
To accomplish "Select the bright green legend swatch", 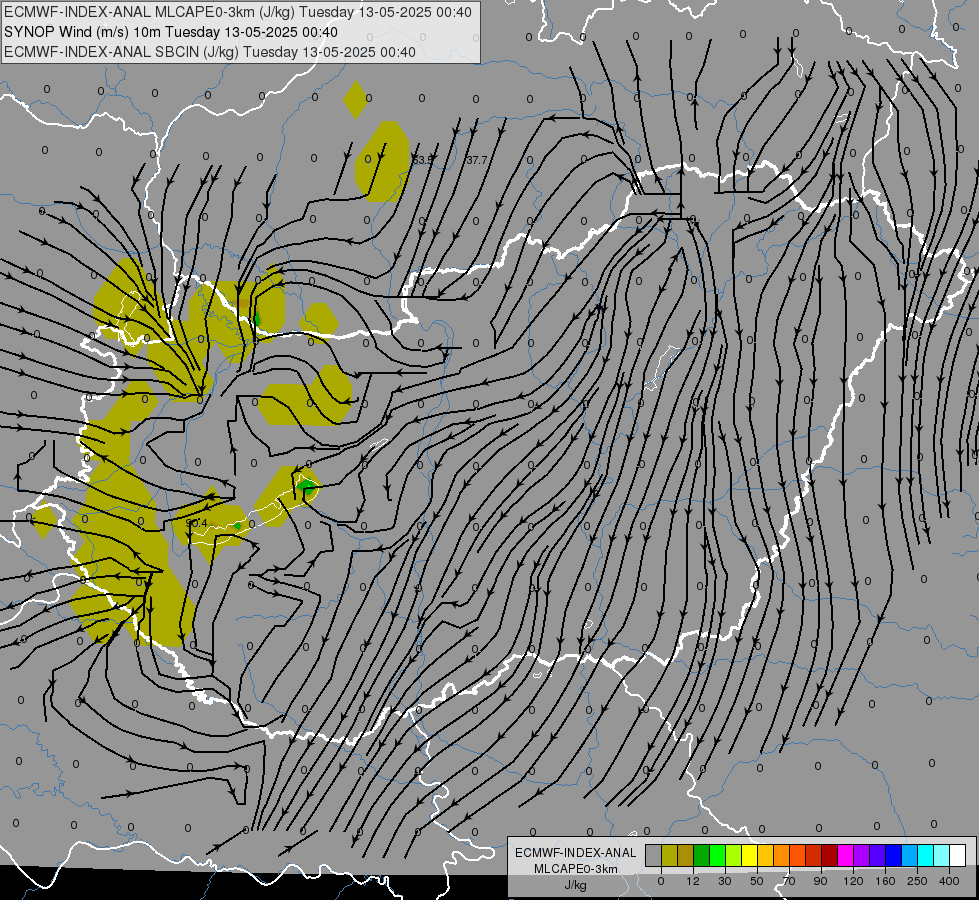I will 717,855.
